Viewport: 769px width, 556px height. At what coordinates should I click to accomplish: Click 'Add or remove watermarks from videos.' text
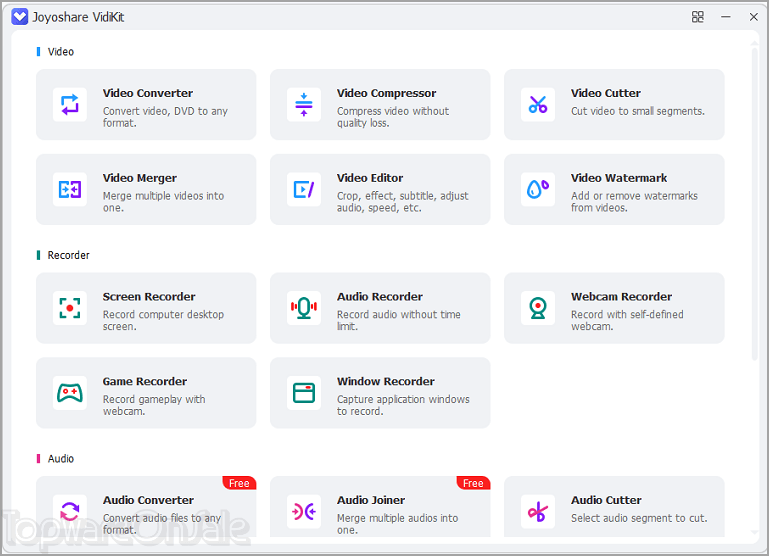(634, 202)
